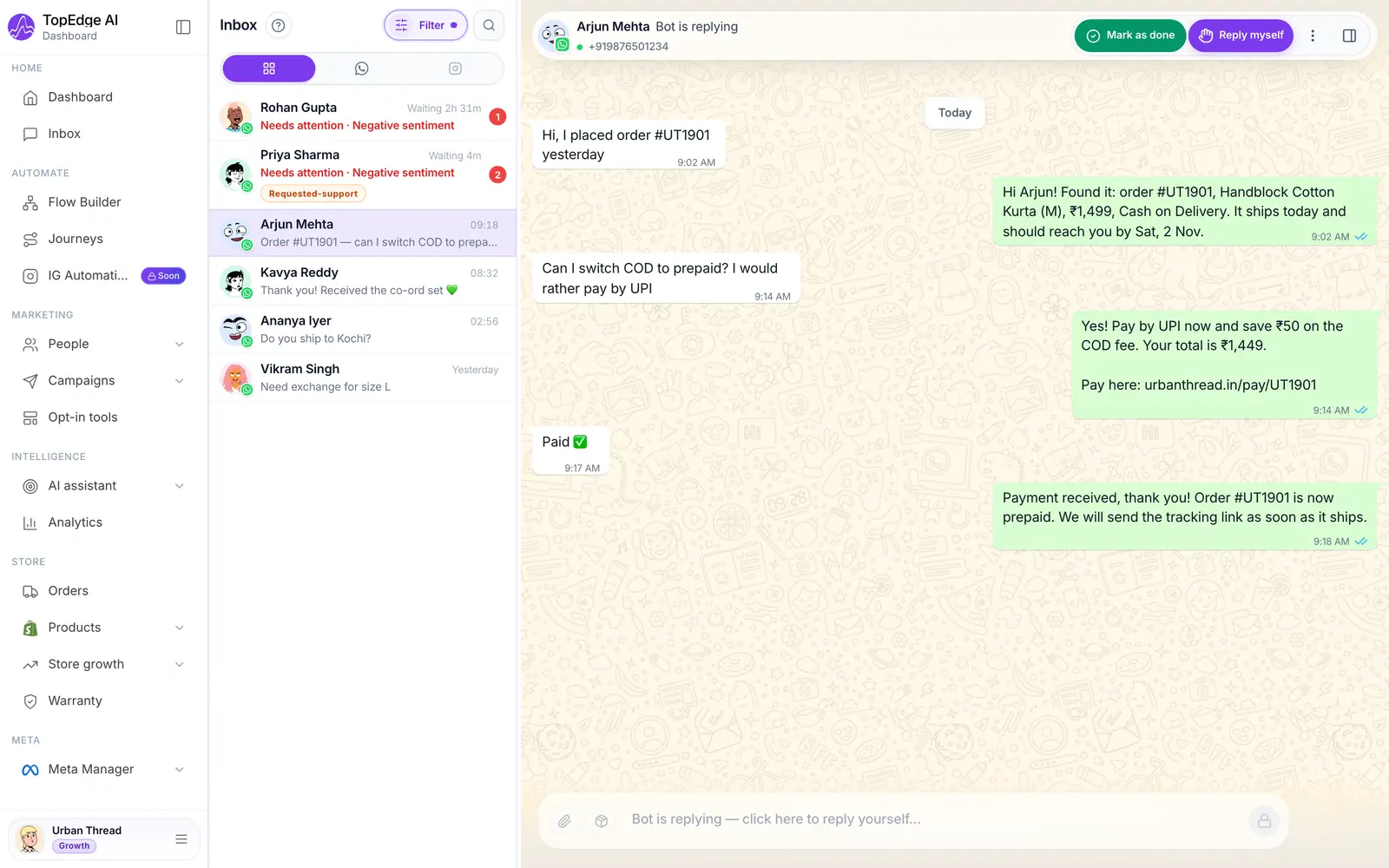Open Vikram Singh conversation
Image resolution: width=1389 pixels, height=868 pixels.
[x=363, y=378]
